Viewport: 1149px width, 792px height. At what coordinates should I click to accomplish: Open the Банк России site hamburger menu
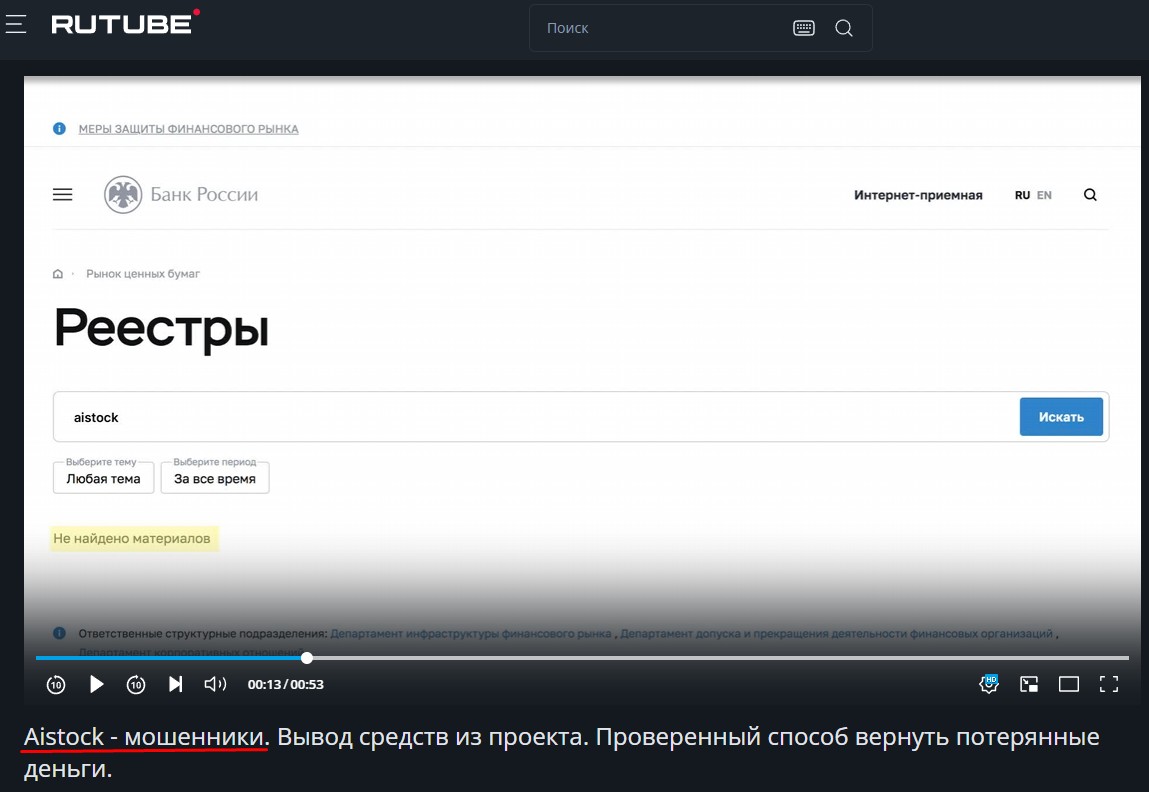tap(63, 195)
